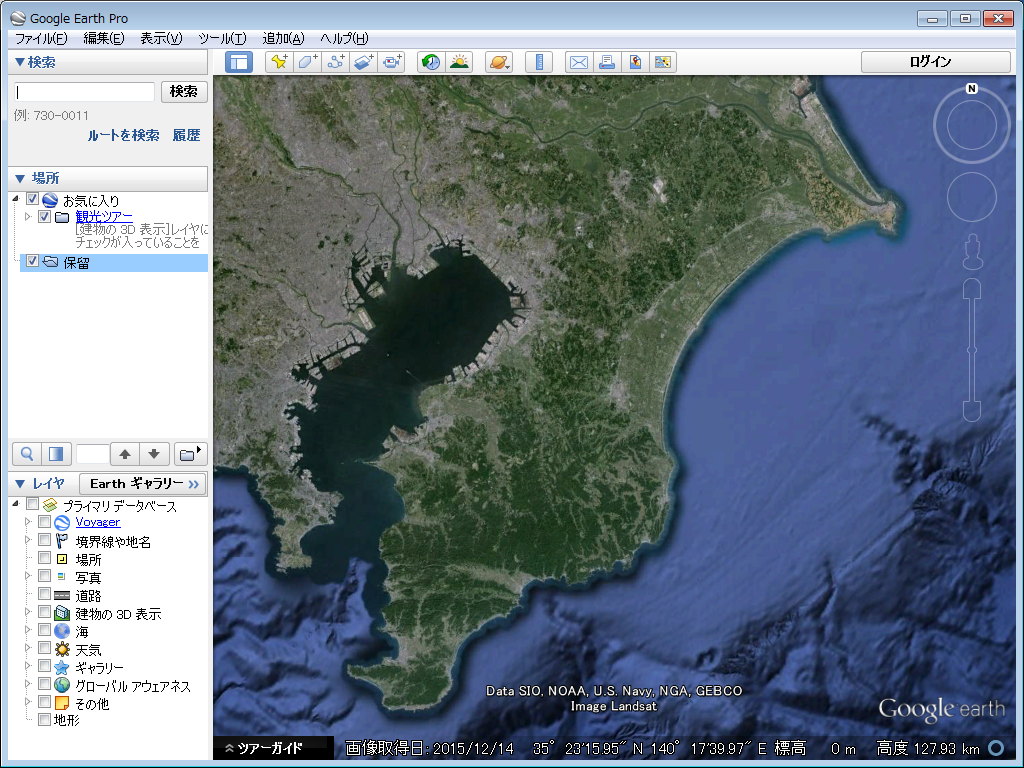Enable the 道路 layer checkbox
The height and width of the screenshot is (768, 1024).
44,594
